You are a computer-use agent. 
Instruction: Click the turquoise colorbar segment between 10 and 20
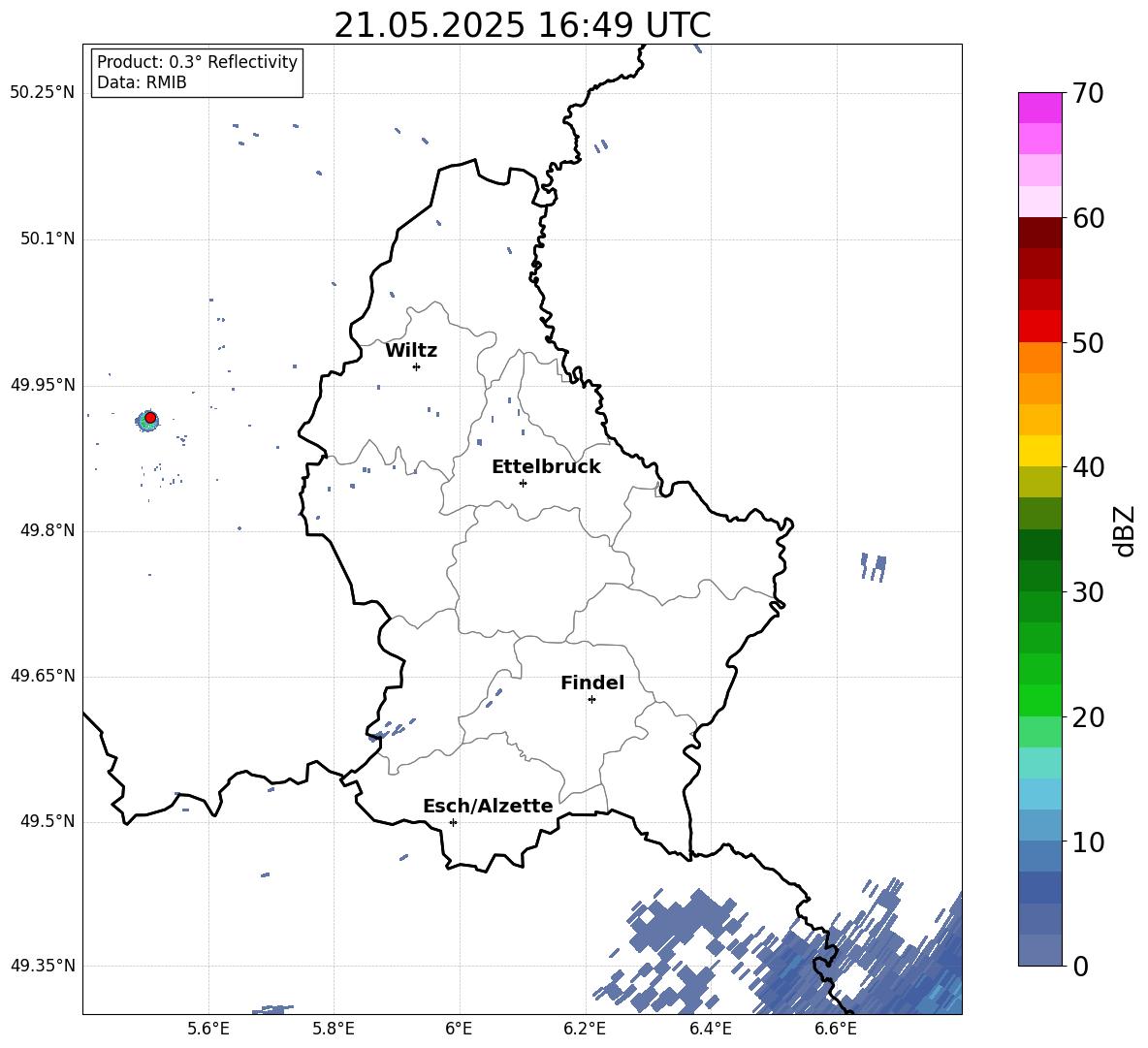(x=1039, y=763)
